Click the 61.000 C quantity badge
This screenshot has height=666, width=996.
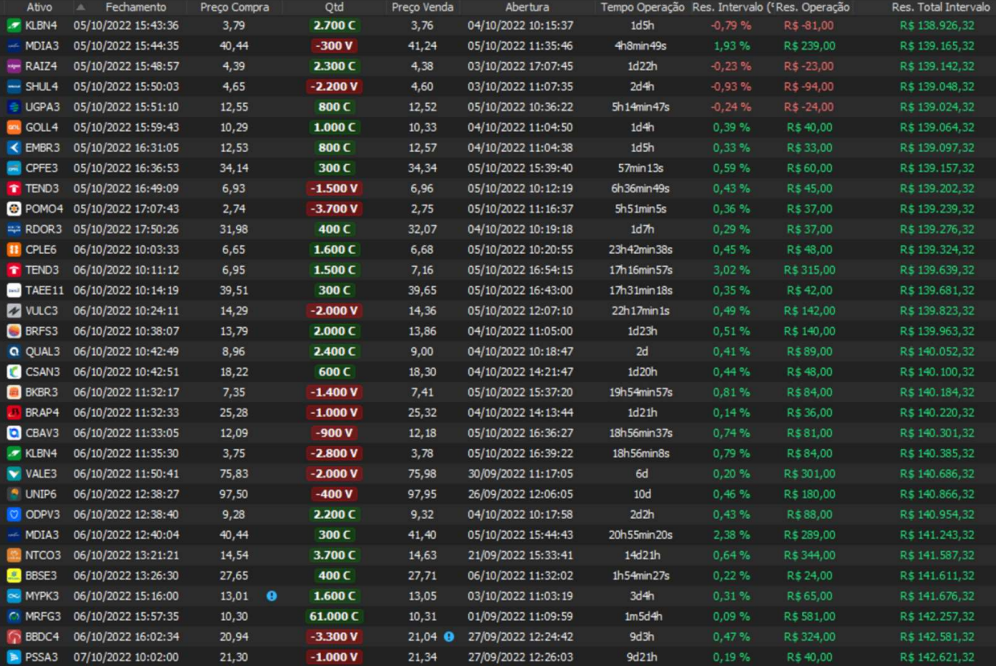pos(334,616)
